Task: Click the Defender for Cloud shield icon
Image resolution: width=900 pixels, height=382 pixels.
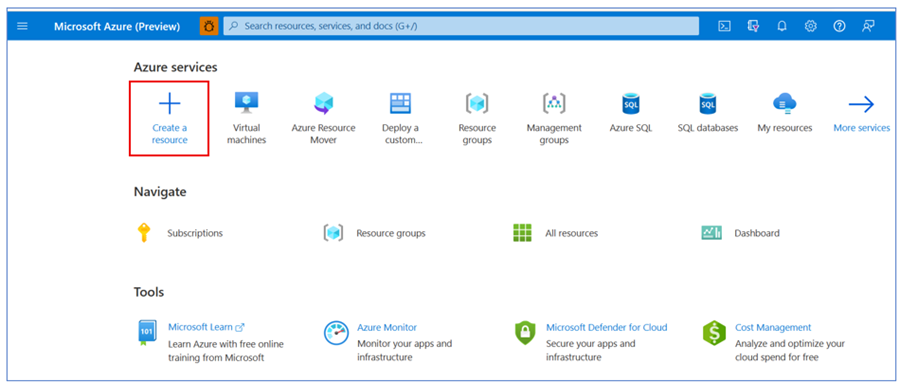Action: [x=525, y=333]
